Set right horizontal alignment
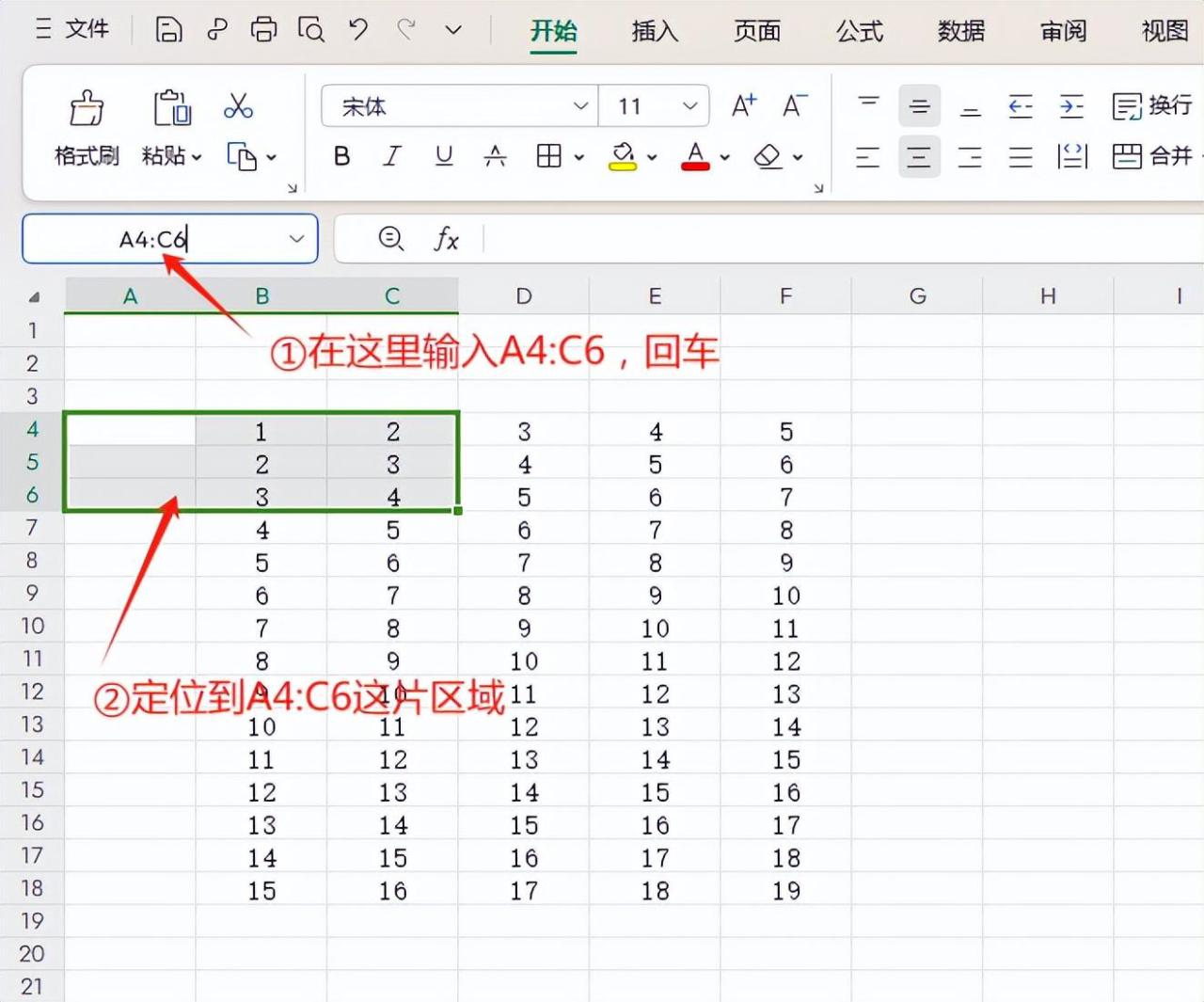This screenshot has height=1002, width=1204. coord(970,156)
